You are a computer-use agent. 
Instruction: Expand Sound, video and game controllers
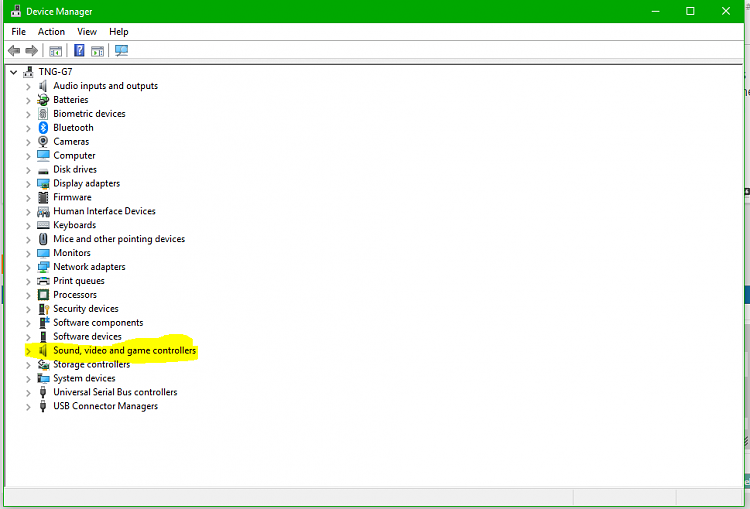pos(28,351)
